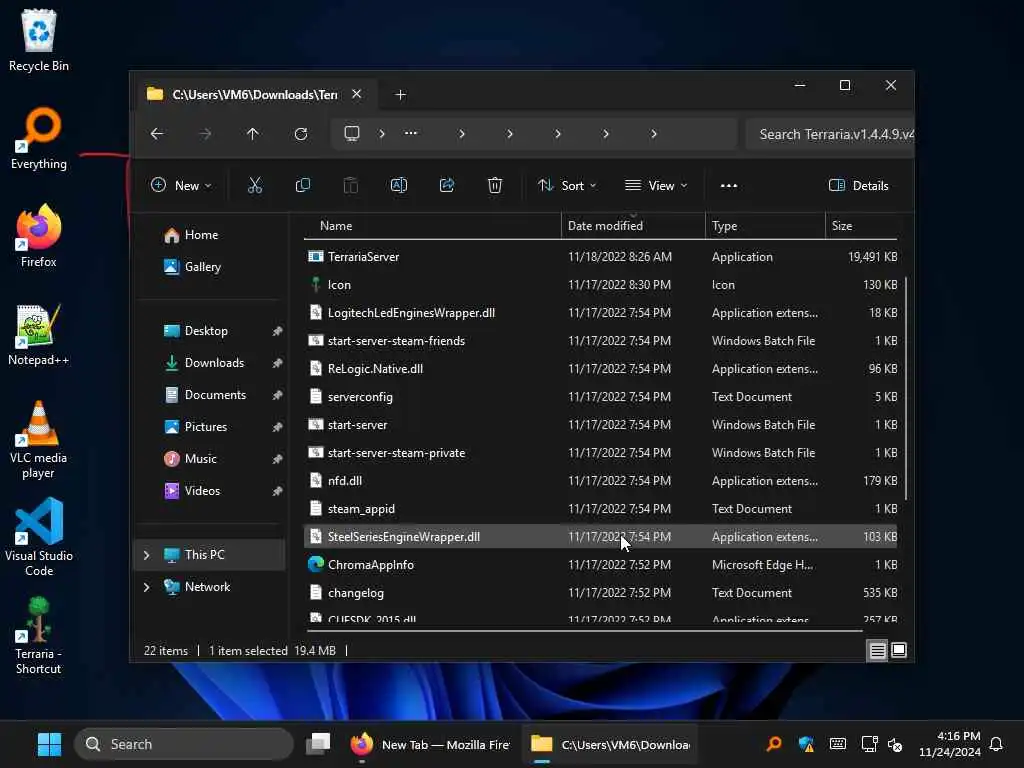1024x768 pixels.
Task: Click the Cut scissors icon
Action: click(255, 185)
